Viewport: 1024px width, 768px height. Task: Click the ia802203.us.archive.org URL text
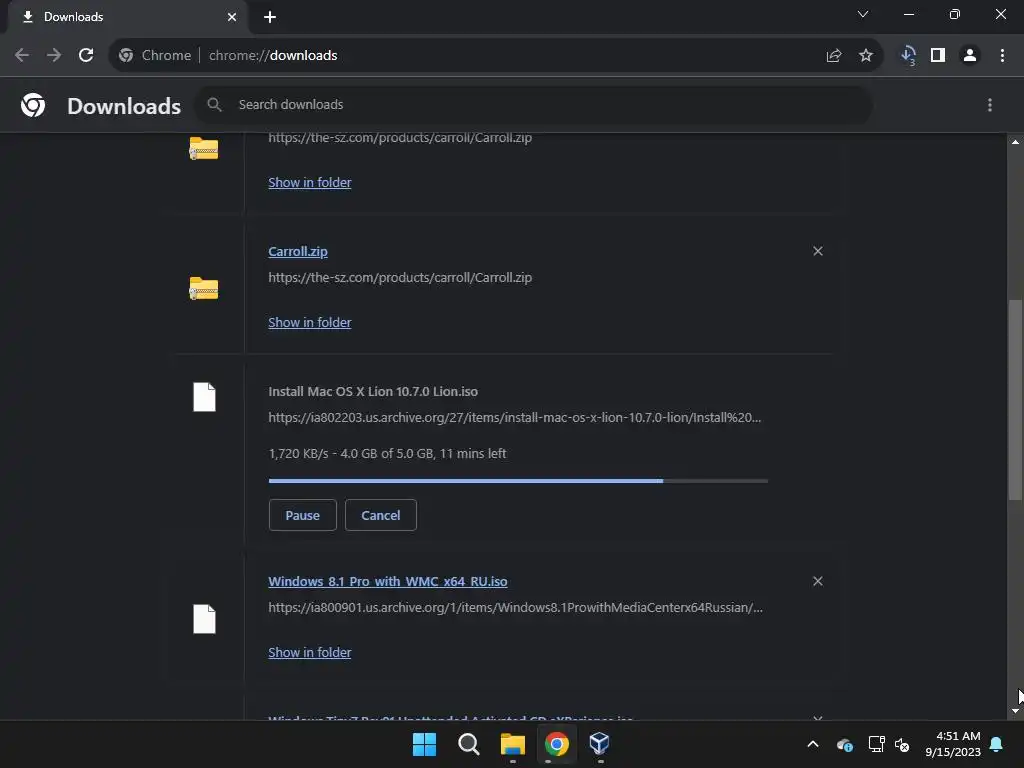(515, 417)
